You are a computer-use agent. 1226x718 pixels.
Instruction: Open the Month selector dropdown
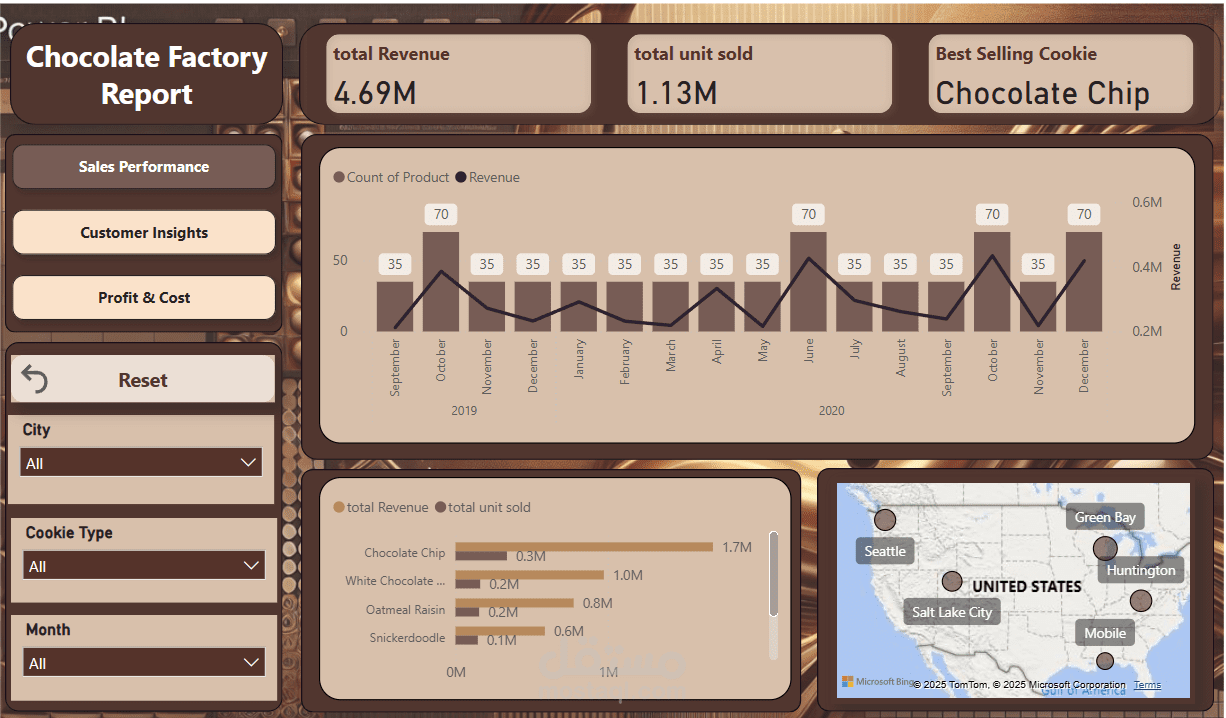coord(251,662)
